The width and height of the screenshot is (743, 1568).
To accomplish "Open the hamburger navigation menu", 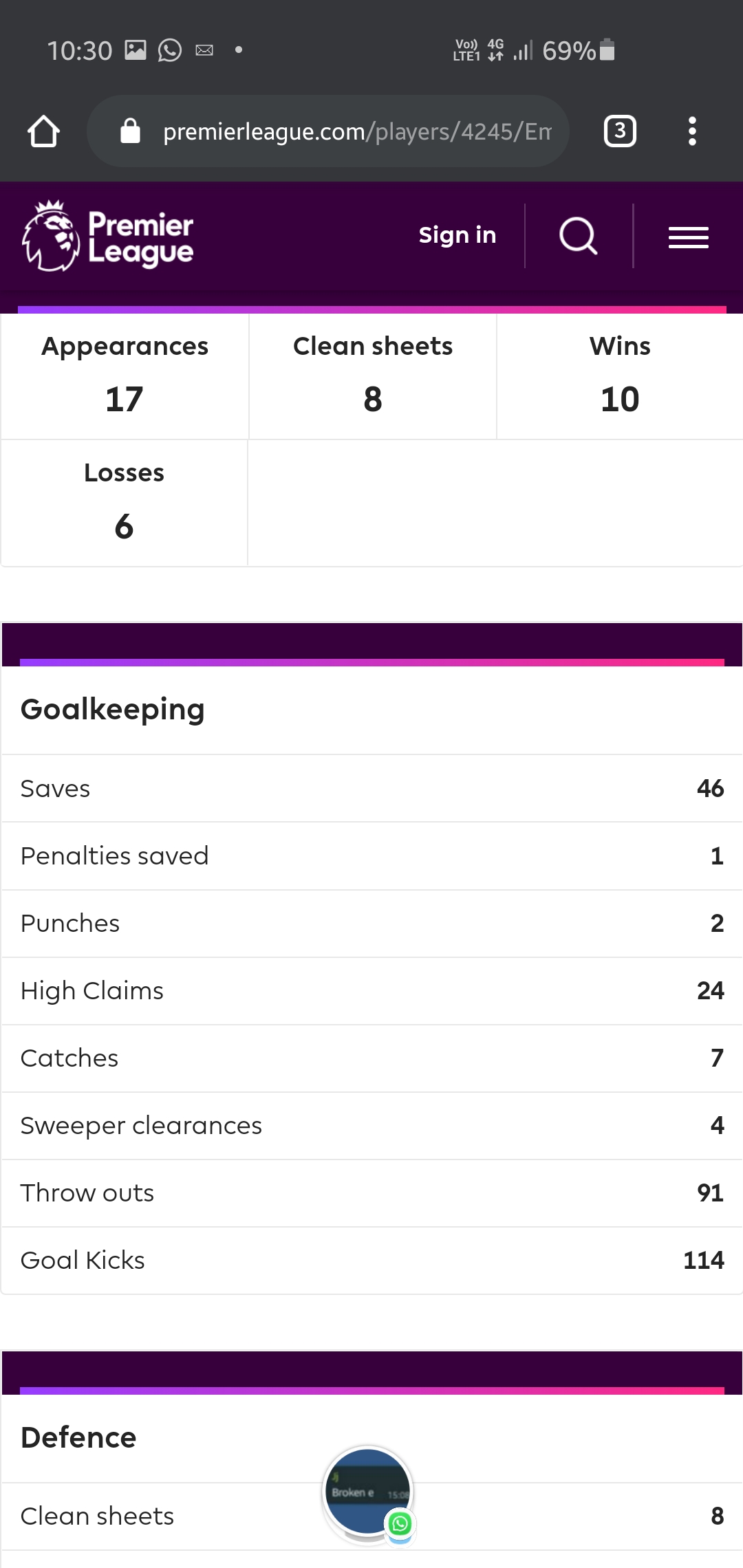I will coord(689,237).
